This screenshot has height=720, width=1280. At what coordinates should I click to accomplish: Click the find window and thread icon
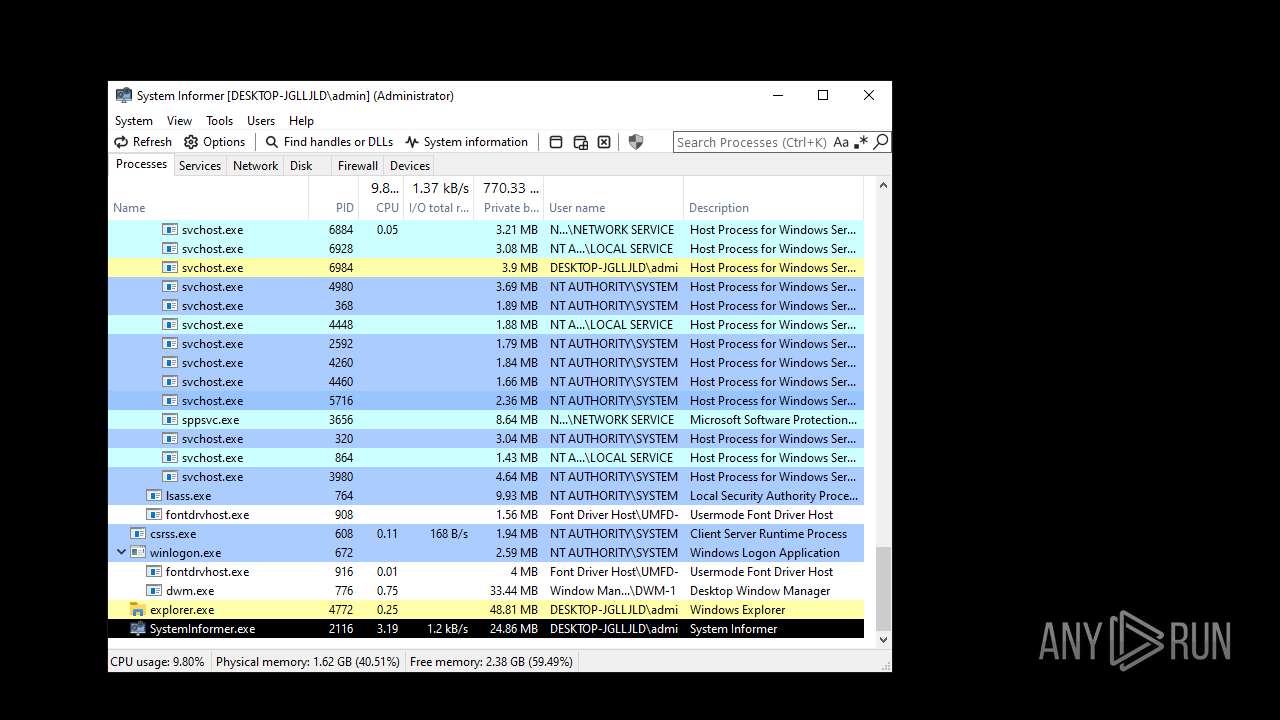(580, 142)
